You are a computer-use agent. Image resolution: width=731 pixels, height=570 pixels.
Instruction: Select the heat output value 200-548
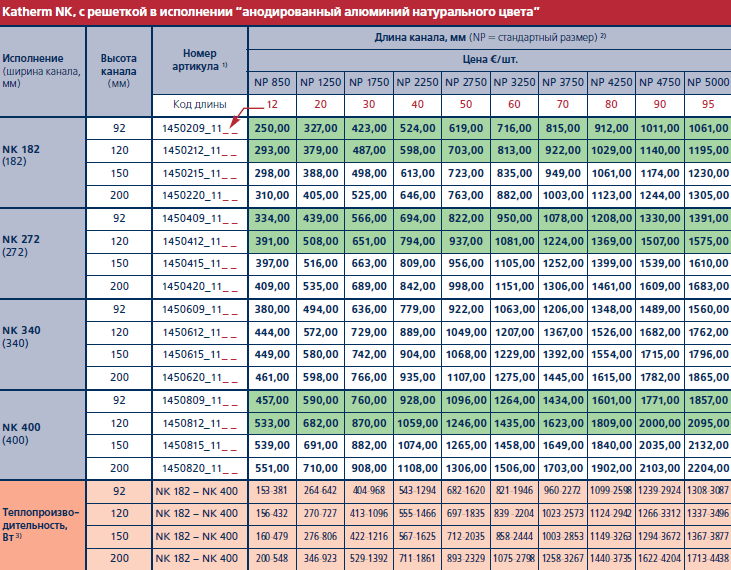point(272,559)
